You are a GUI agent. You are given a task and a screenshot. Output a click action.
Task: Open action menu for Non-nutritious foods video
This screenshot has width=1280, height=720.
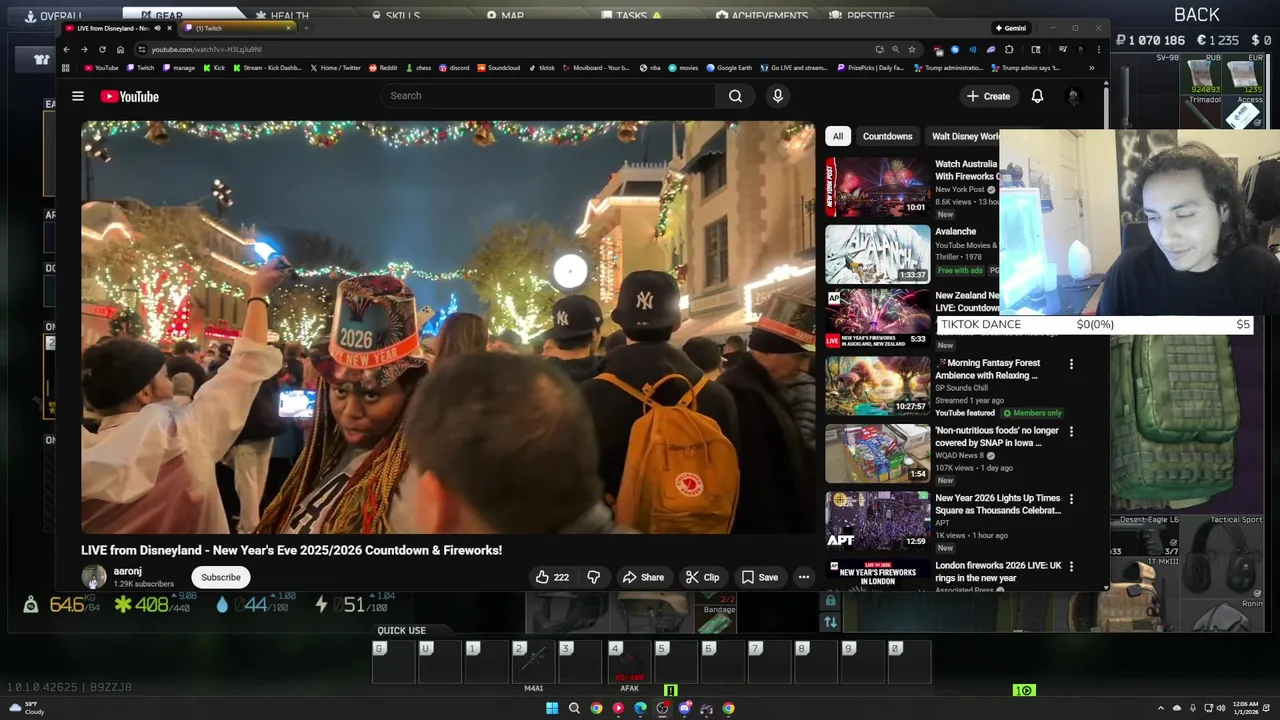point(1071,432)
